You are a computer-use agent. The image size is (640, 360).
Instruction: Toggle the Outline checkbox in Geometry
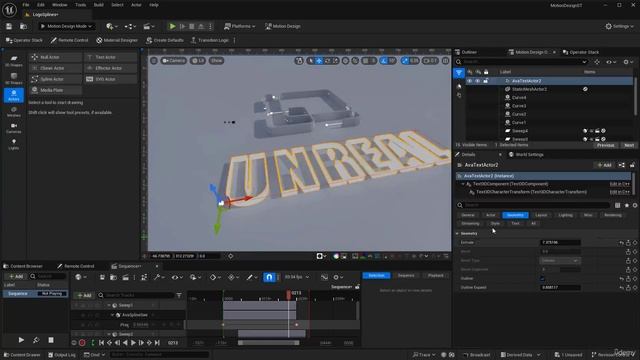point(542,278)
